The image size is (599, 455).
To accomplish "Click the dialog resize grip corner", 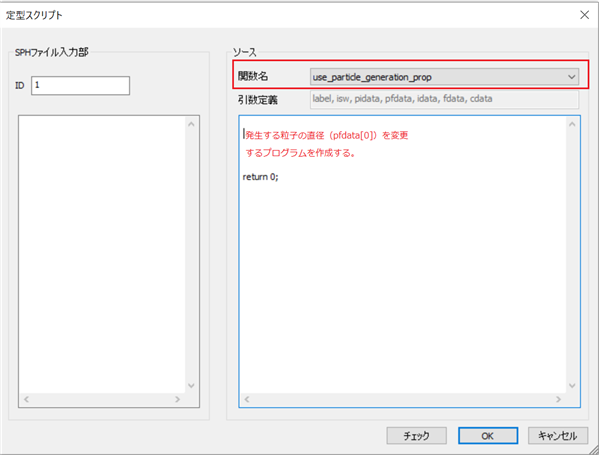I will point(594,450).
